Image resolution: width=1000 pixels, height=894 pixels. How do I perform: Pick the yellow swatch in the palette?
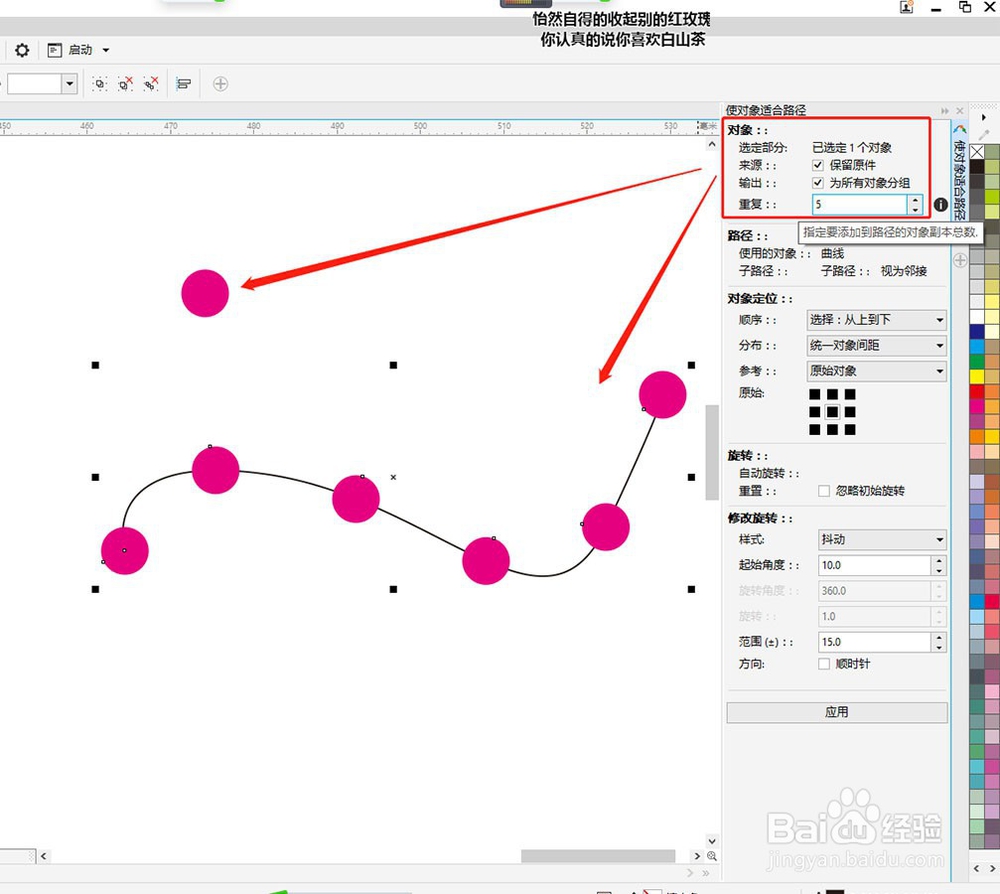[976, 376]
